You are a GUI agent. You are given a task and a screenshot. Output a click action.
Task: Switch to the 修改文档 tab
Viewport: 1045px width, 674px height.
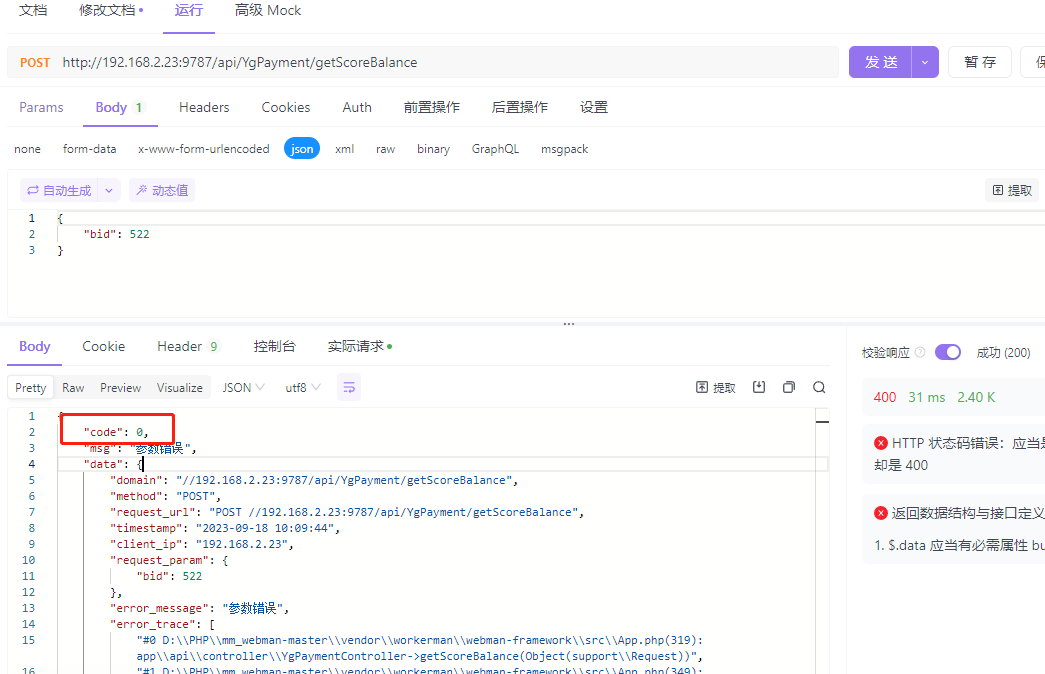[x=111, y=10]
